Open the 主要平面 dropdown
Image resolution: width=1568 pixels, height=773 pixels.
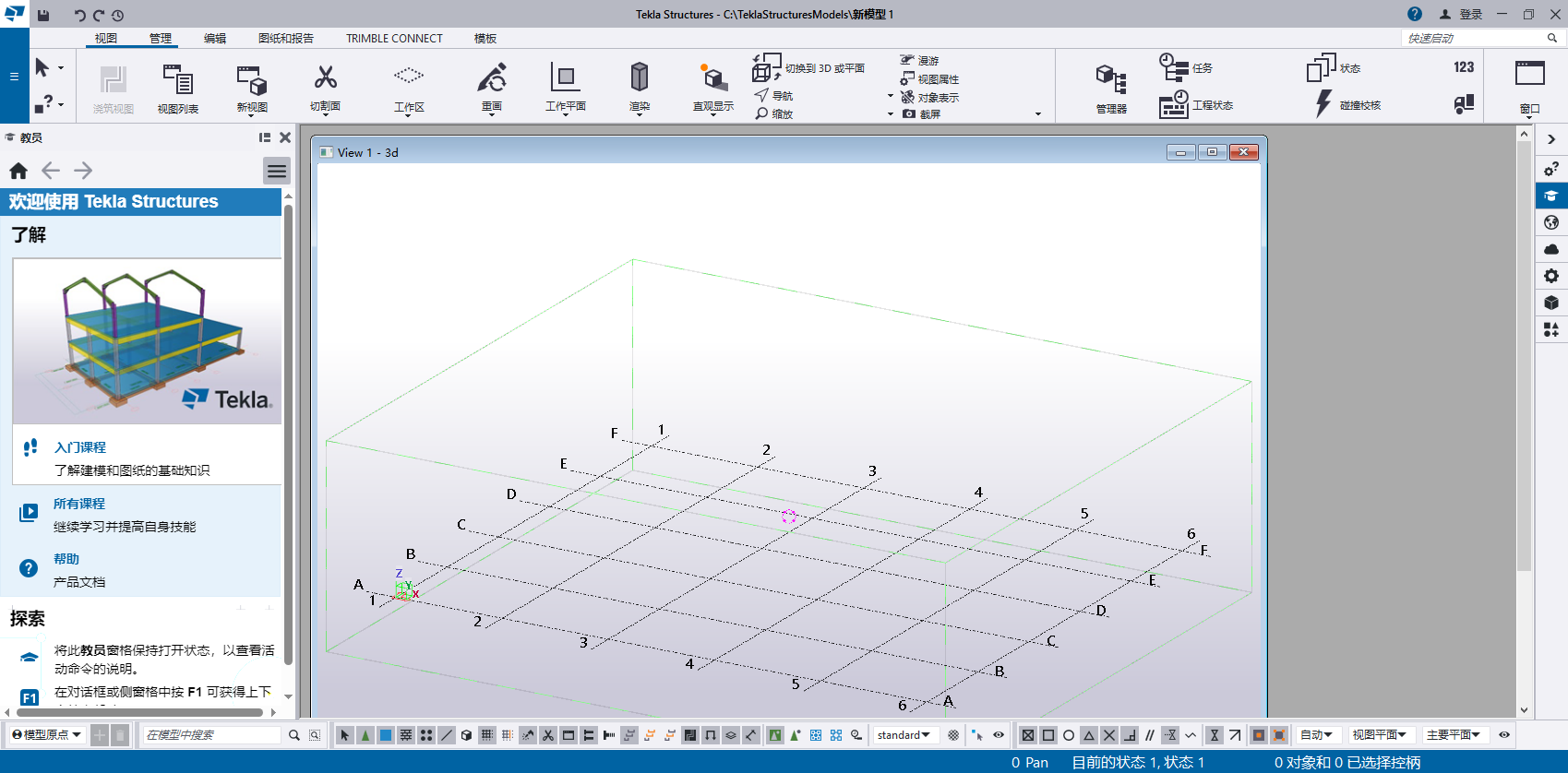coord(1454,735)
